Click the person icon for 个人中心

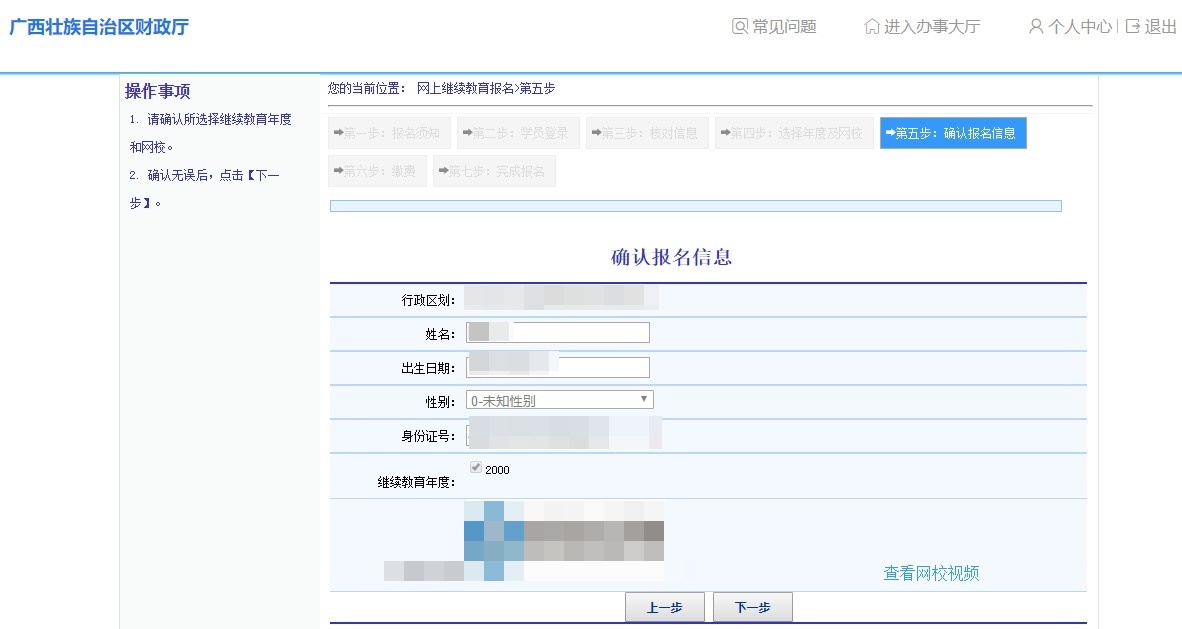1036,27
